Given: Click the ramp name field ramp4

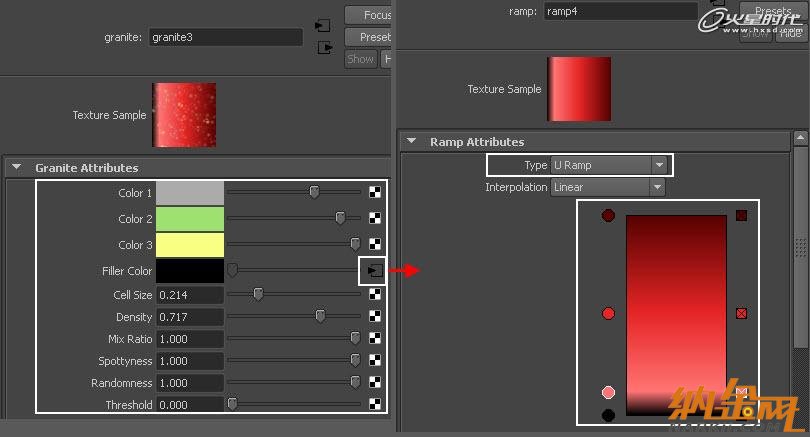Looking at the screenshot, I should coord(621,11).
